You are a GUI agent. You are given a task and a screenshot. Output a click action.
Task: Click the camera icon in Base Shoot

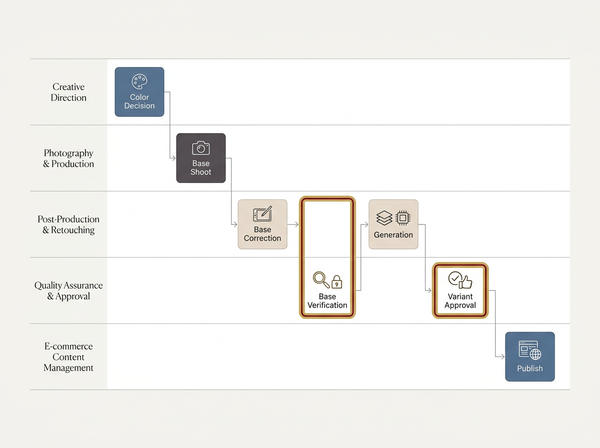201,148
